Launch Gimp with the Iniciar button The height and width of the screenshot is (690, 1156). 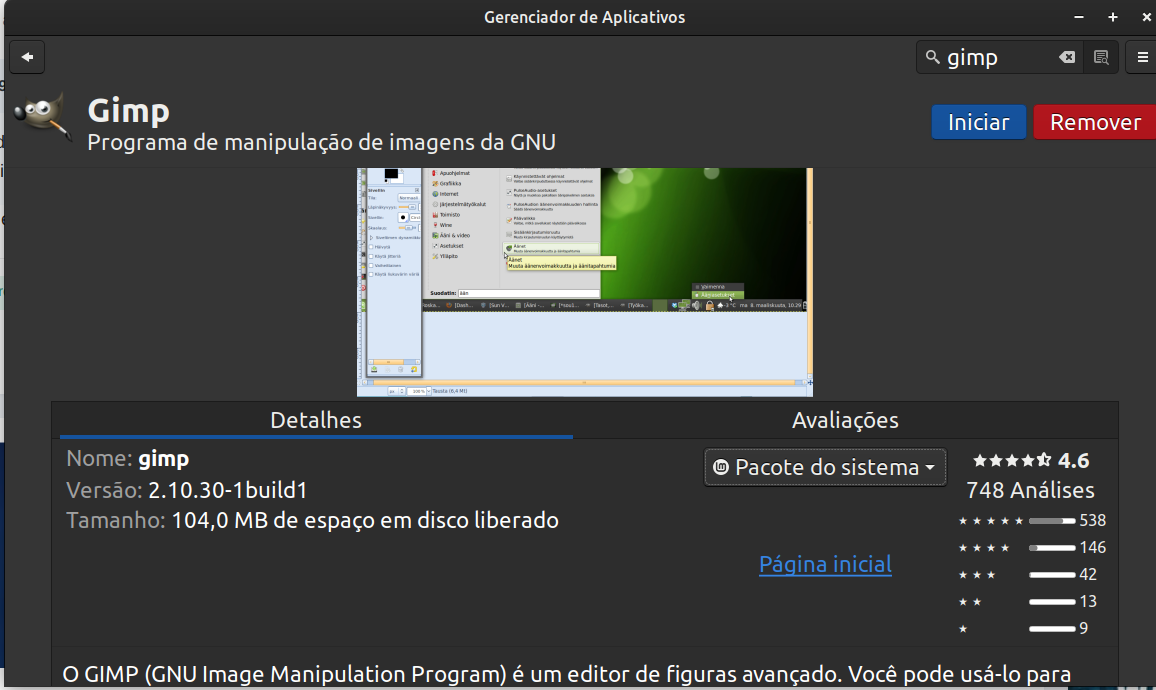pyautogui.click(x=978, y=122)
